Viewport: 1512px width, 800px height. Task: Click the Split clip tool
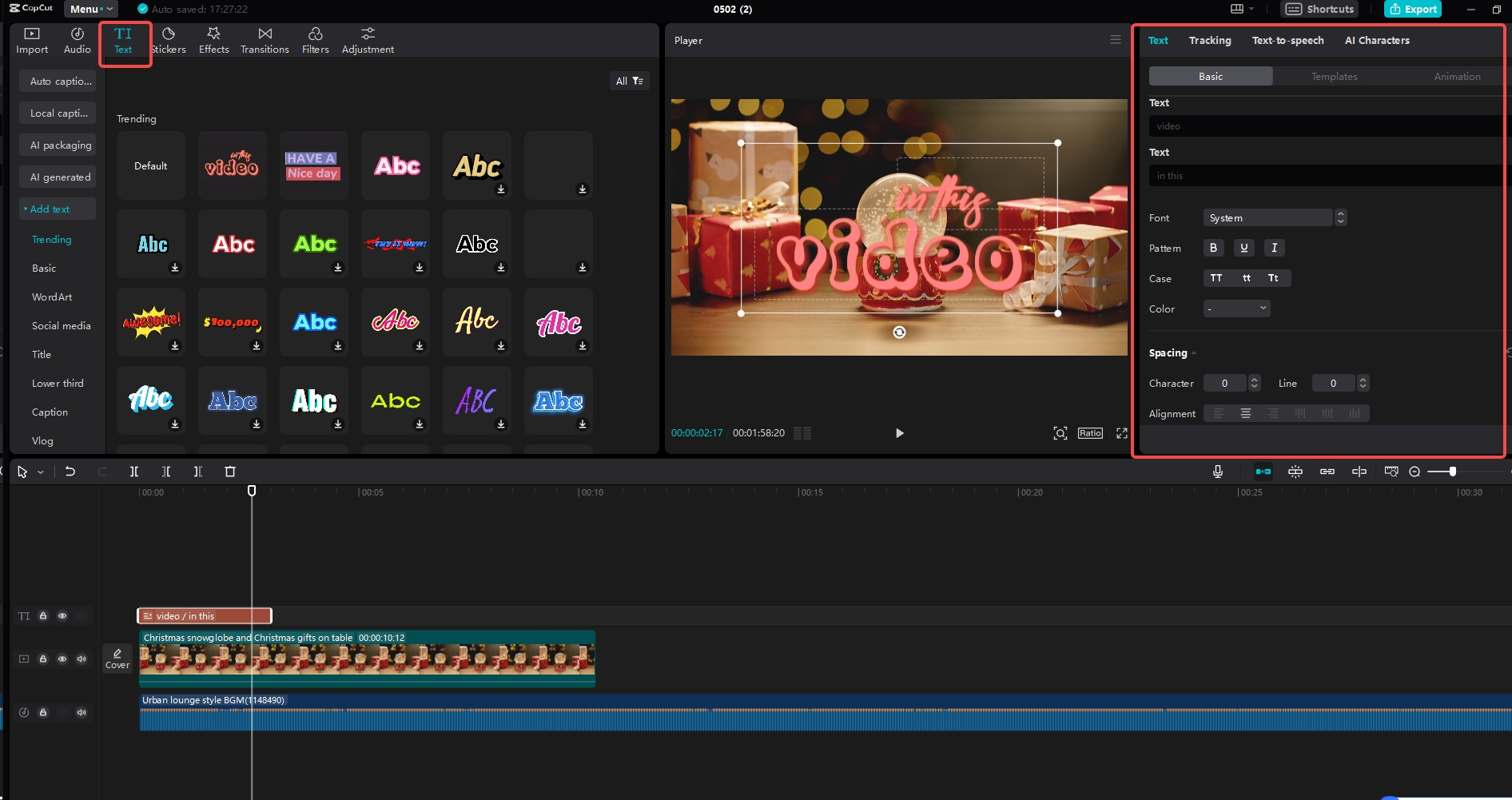pos(134,472)
